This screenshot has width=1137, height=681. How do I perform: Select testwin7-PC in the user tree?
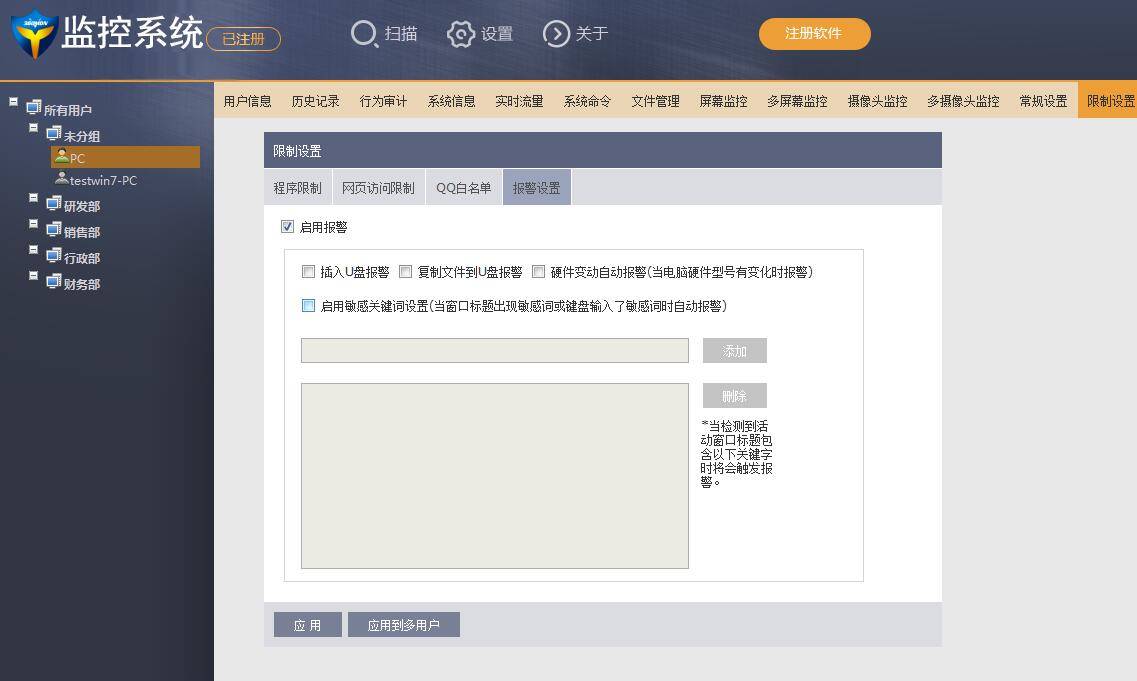[103, 181]
